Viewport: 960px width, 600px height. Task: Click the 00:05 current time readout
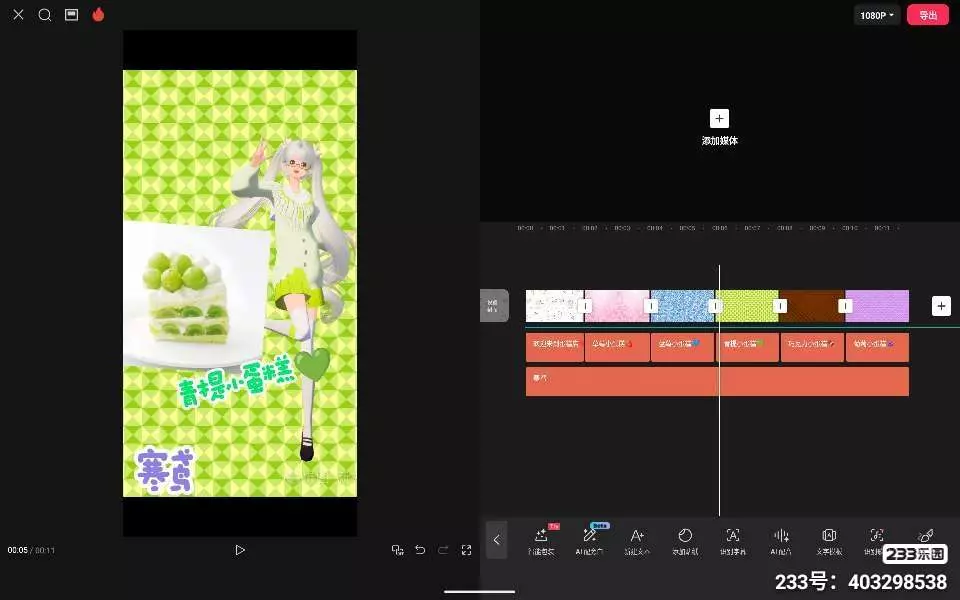click(x=18, y=550)
